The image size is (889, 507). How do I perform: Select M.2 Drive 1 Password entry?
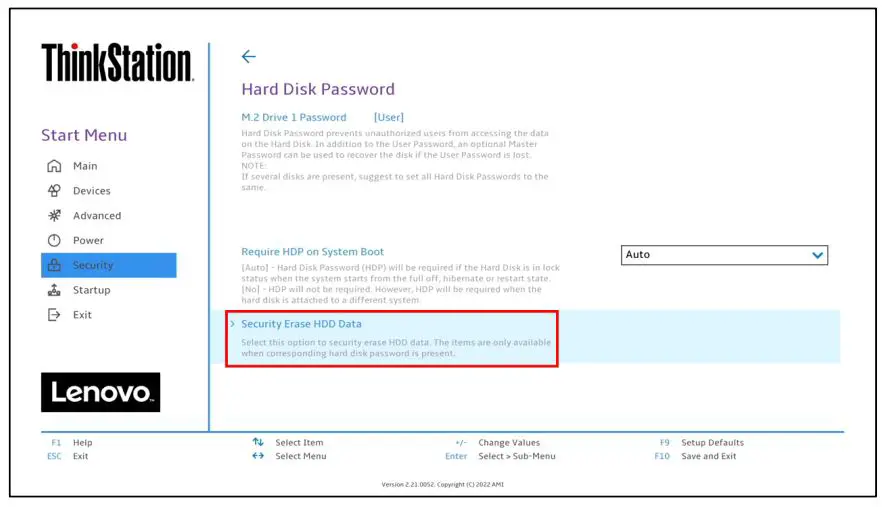pyautogui.click(x=294, y=117)
